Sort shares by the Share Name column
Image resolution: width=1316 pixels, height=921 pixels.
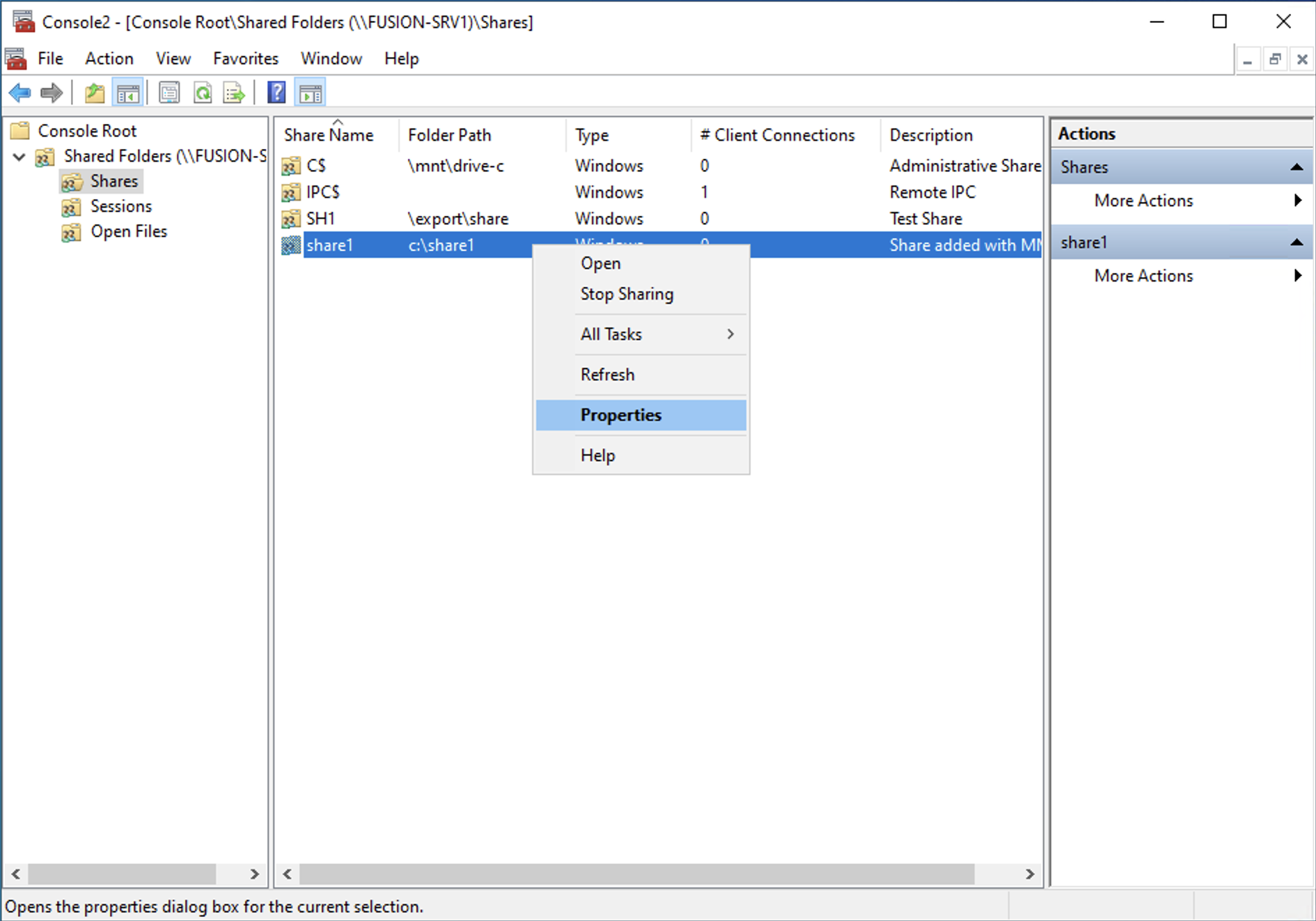click(x=329, y=134)
